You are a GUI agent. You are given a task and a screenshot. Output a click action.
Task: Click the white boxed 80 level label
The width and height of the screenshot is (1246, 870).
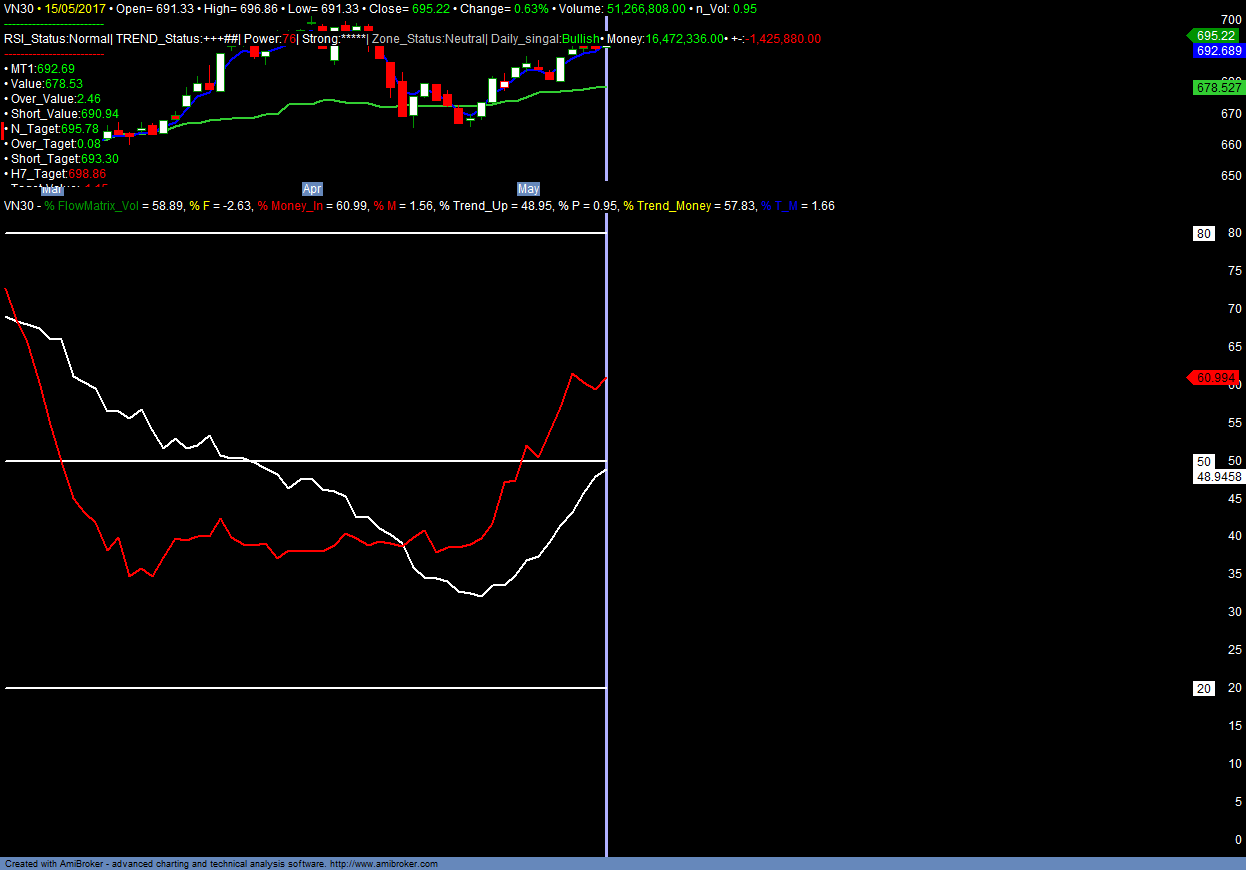point(1204,233)
